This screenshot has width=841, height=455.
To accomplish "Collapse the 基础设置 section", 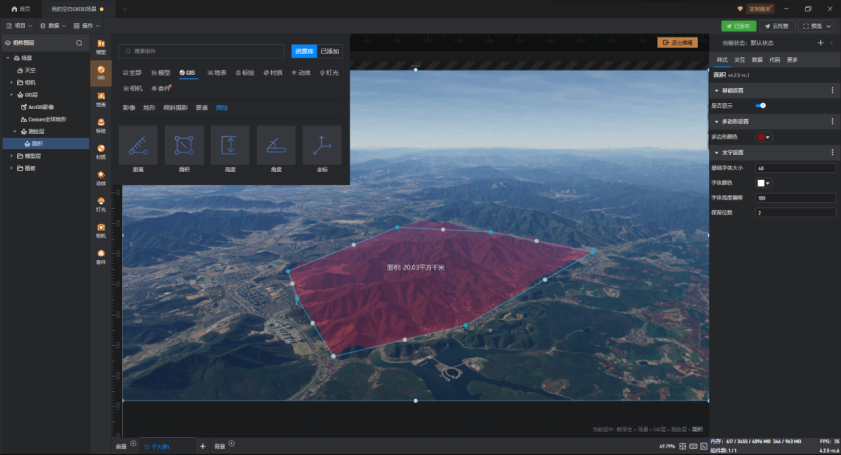I will pos(717,91).
